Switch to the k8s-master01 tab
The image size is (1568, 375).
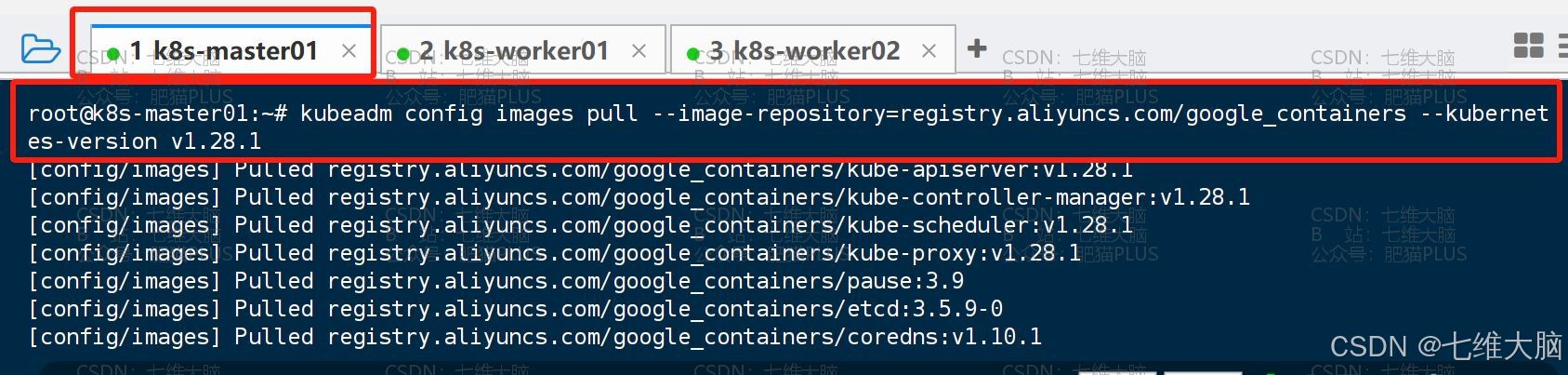224,50
